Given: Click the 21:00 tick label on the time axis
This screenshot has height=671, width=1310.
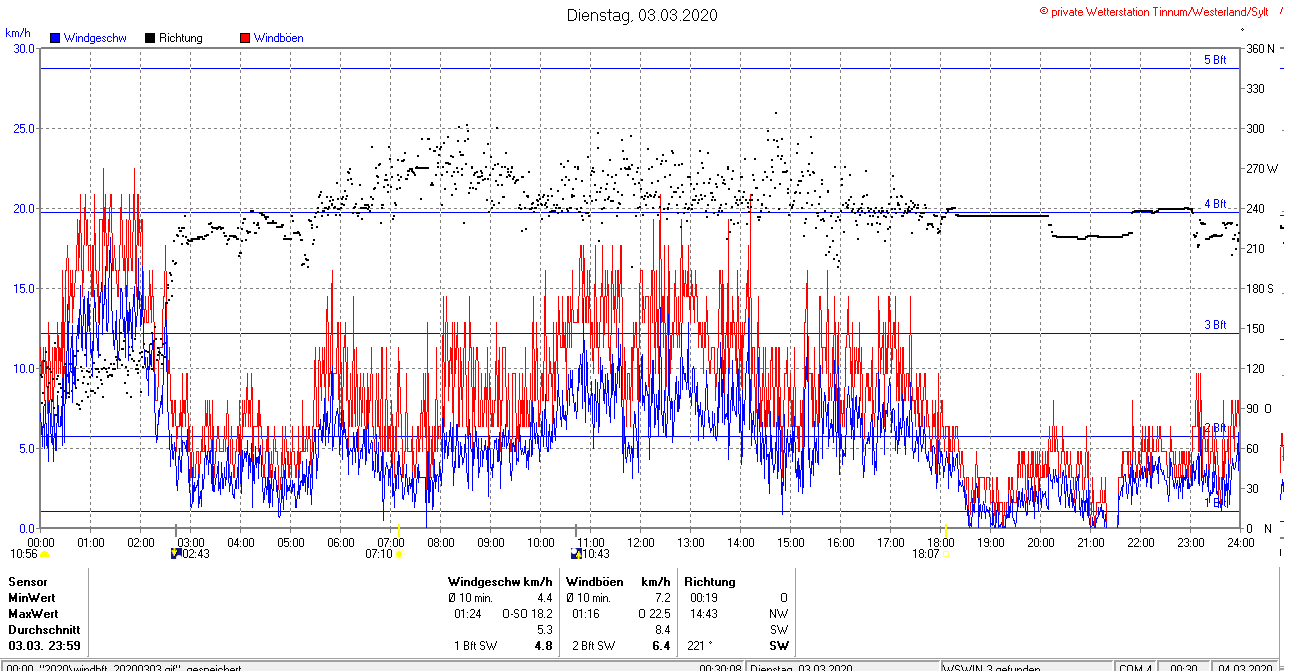Looking at the screenshot, I should click(1091, 542).
